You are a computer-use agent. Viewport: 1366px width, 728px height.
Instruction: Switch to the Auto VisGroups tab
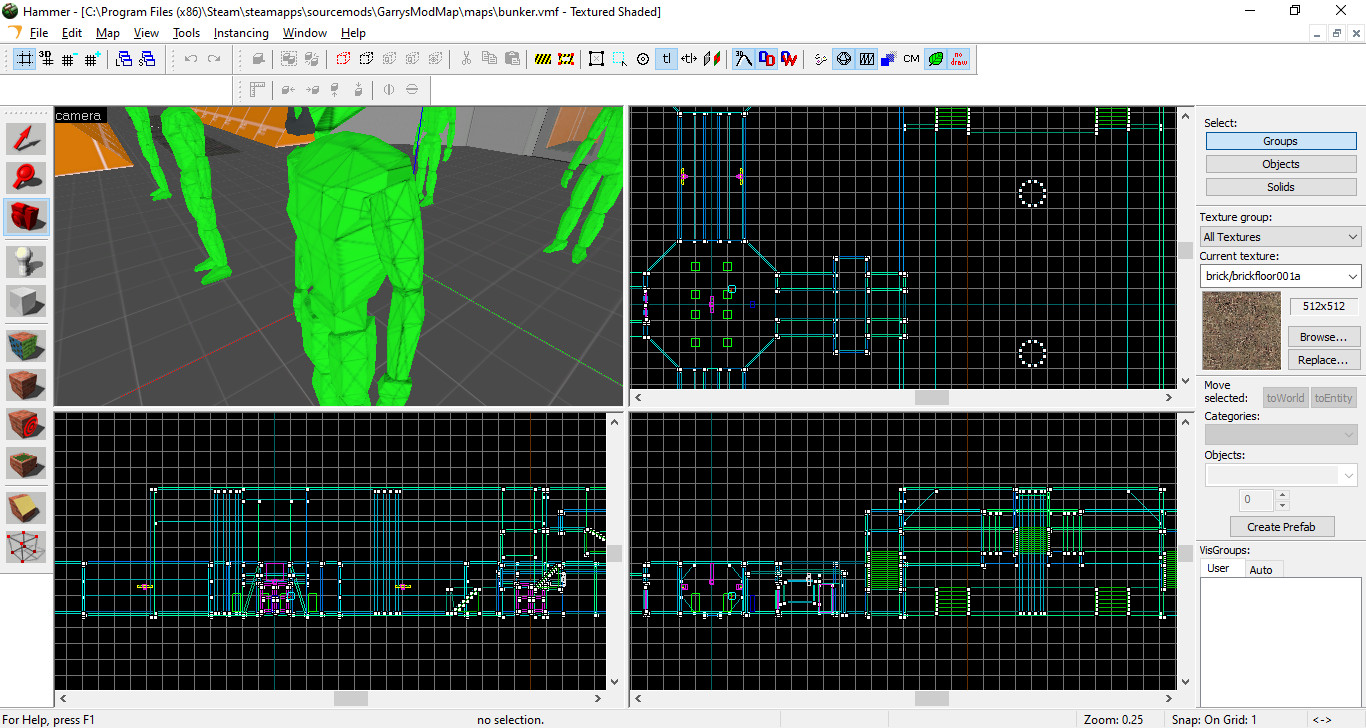[1261, 569]
